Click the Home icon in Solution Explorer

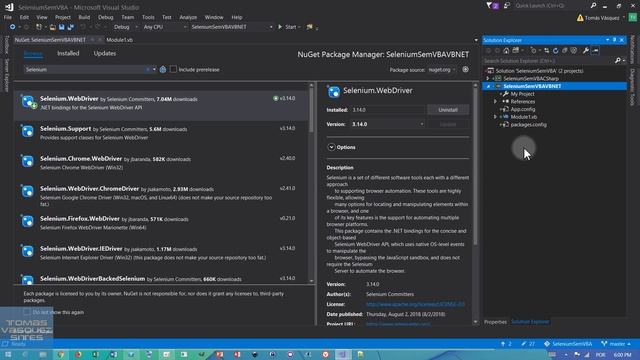[x=506, y=51]
